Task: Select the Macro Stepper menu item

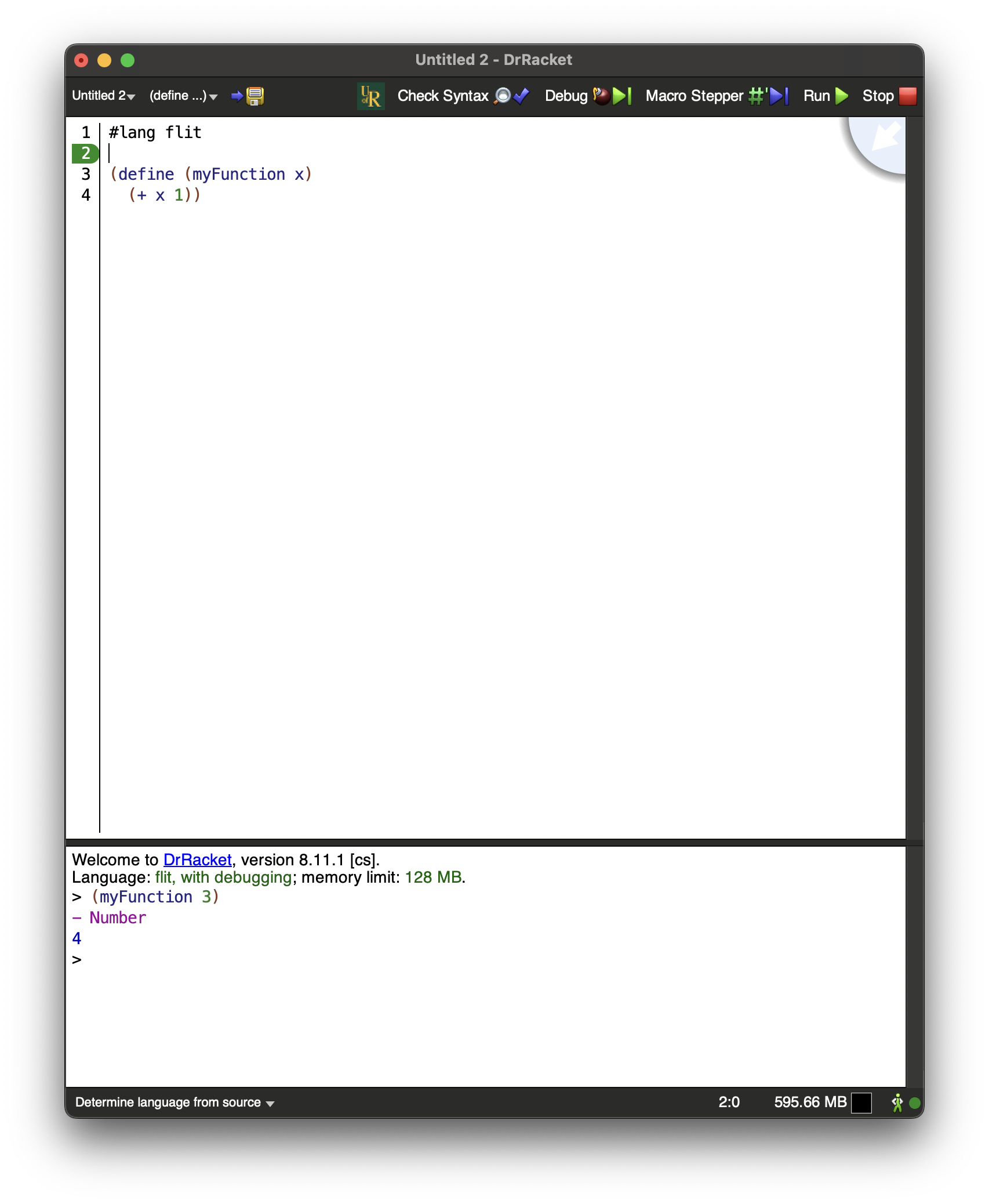Action: tap(694, 96)
